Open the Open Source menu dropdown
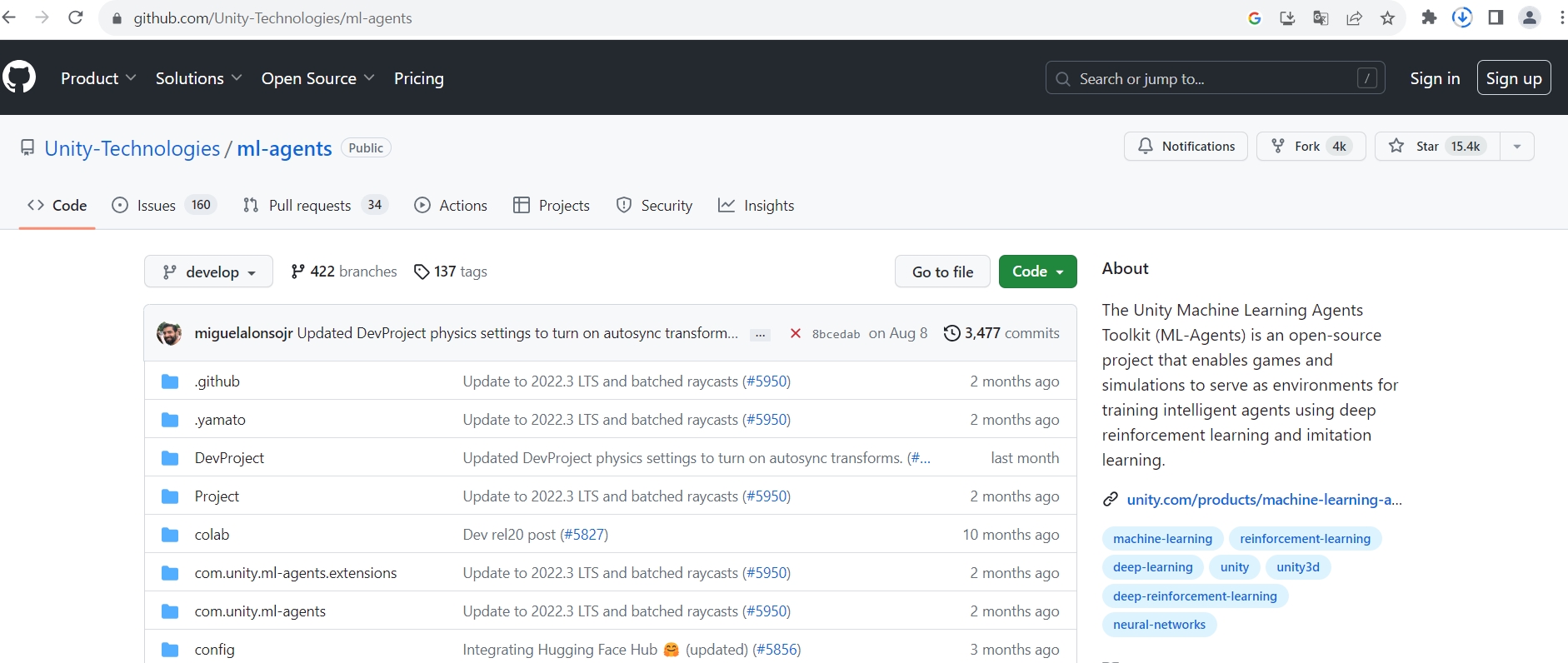This screenshot has height=663, width=1568. tap(318, 78)
